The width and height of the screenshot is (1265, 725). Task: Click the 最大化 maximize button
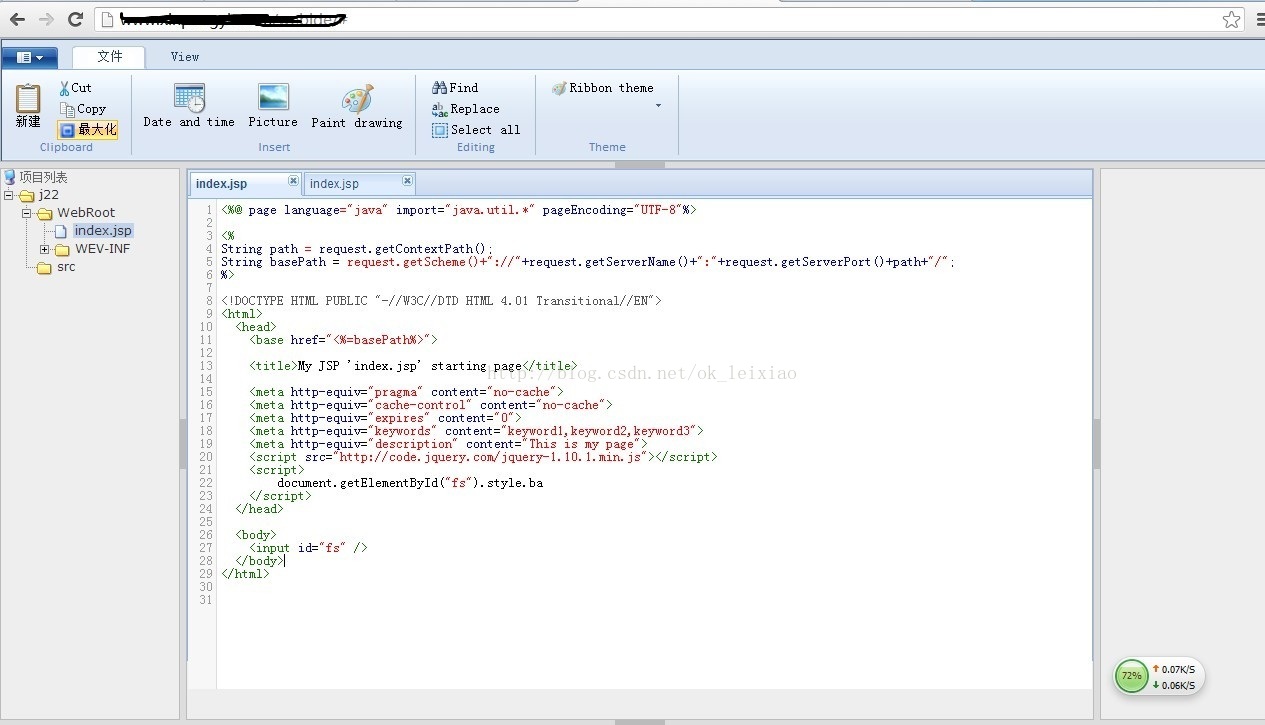point(87,130)
